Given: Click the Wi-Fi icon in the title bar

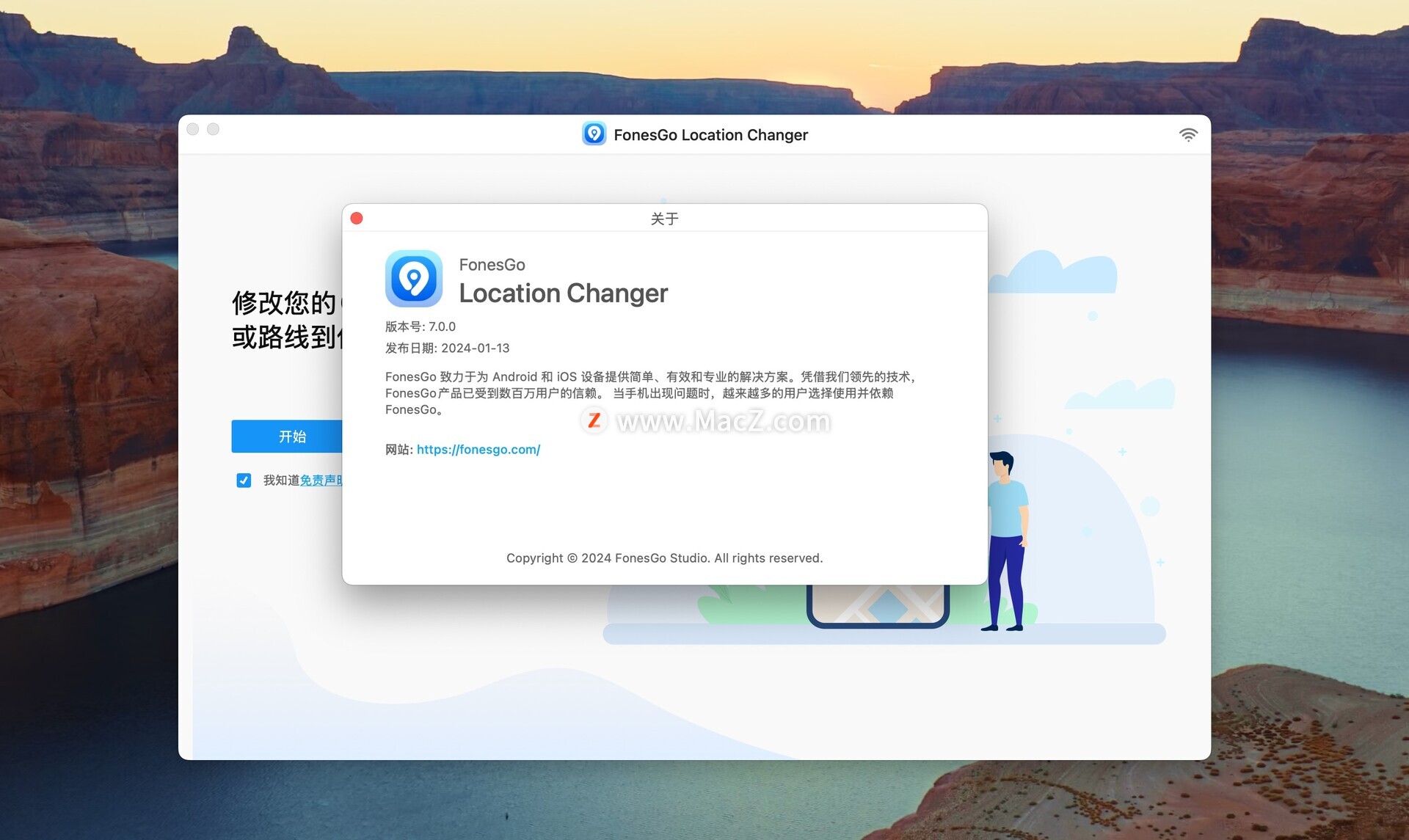Looking at the screenshot, I should pos(1188,135).
